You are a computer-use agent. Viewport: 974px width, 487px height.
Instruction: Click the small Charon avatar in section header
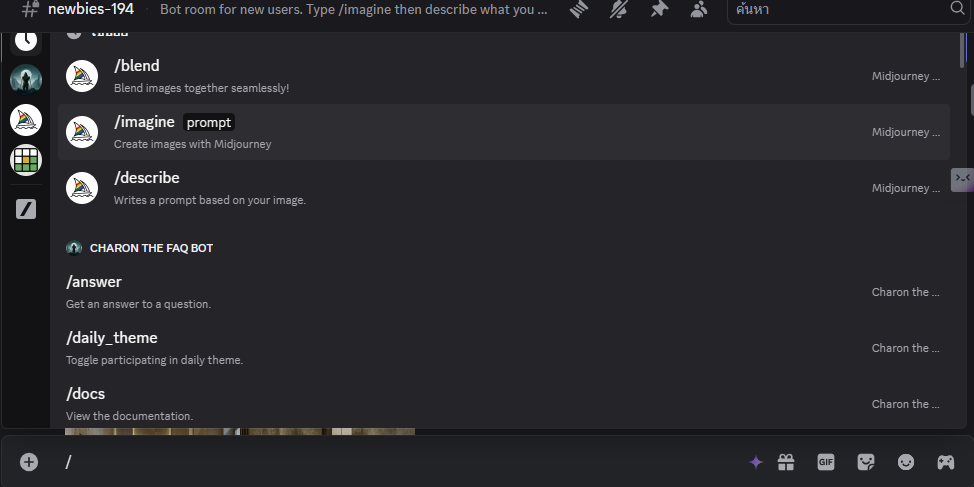click(x=74, y=248)
